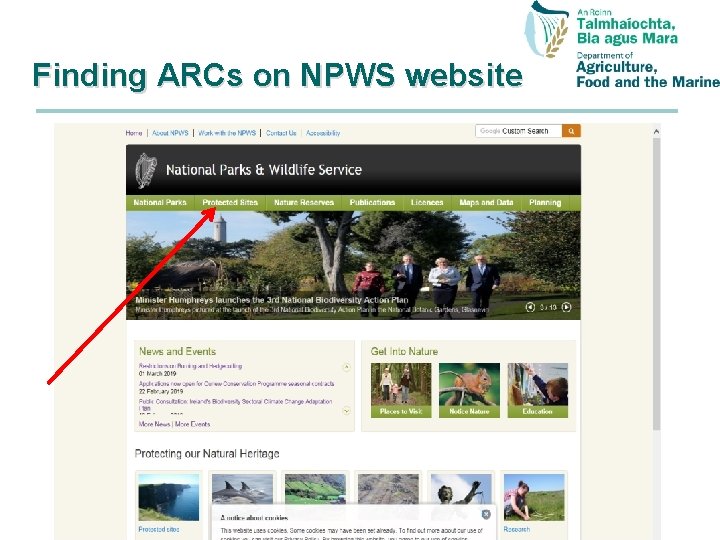720x540 pixels.
Task: Click the vertical page scrollbar
Action: pos(656,285)
